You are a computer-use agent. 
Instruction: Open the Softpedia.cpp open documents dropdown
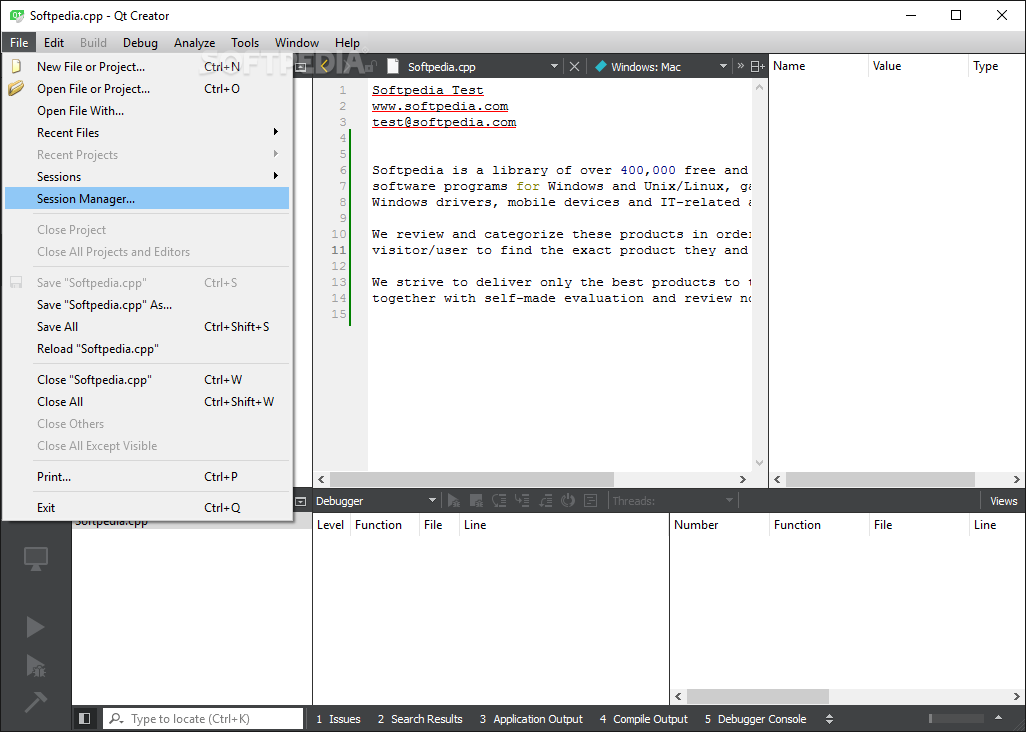tap(554, 66)
